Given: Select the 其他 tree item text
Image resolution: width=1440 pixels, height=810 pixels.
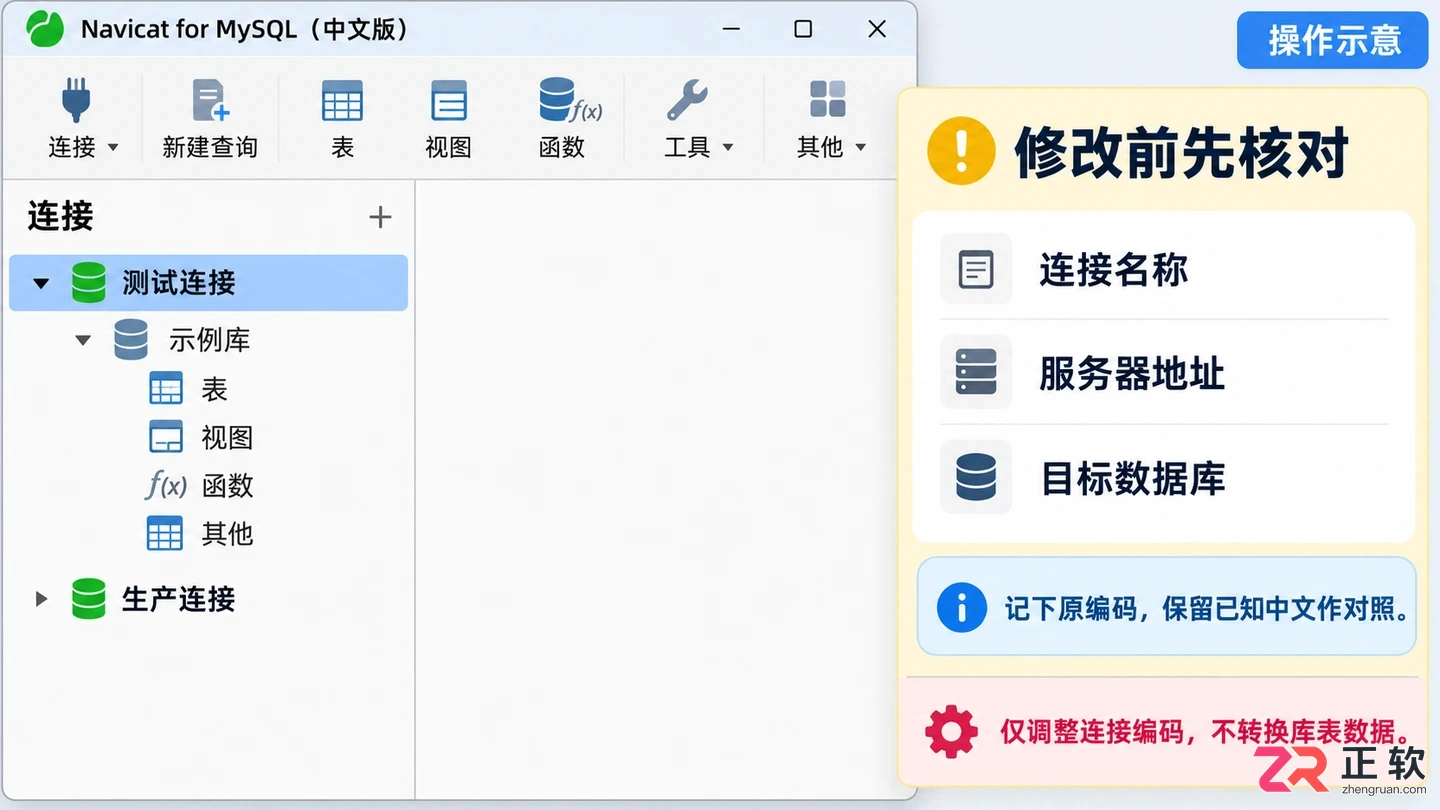Looking at the screenshot, I should (x=227, y=534).
